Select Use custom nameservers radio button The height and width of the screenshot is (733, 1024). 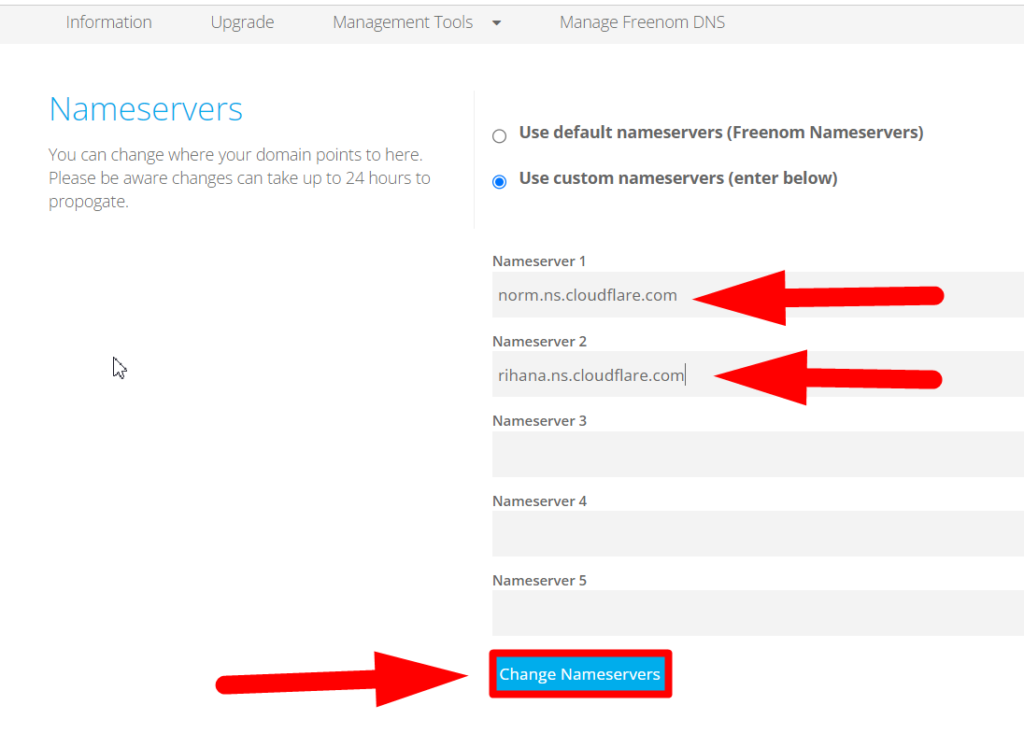(500, 182)
